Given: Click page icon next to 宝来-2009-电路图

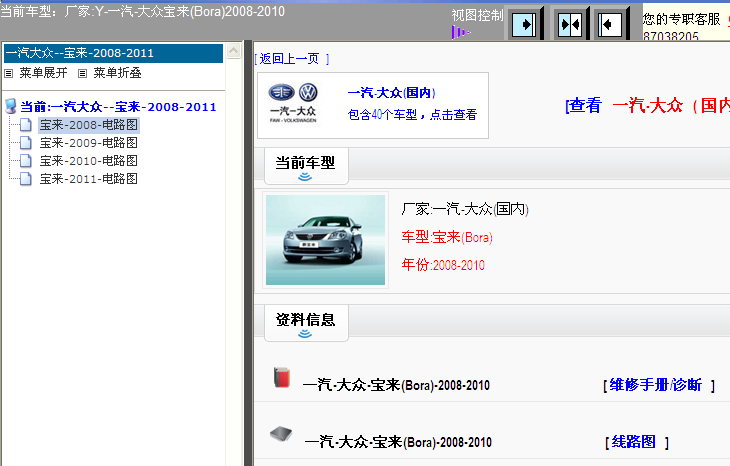Looking at the screenshot, I should pyautogui.click(x=26, y=143).
